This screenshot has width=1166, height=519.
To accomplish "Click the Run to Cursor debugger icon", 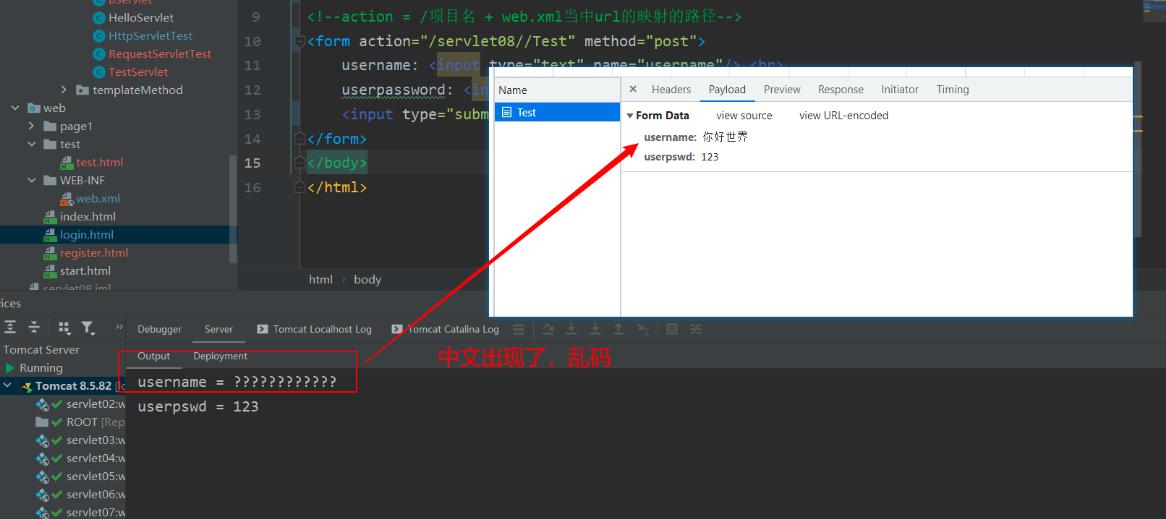I will click(642, 329).
